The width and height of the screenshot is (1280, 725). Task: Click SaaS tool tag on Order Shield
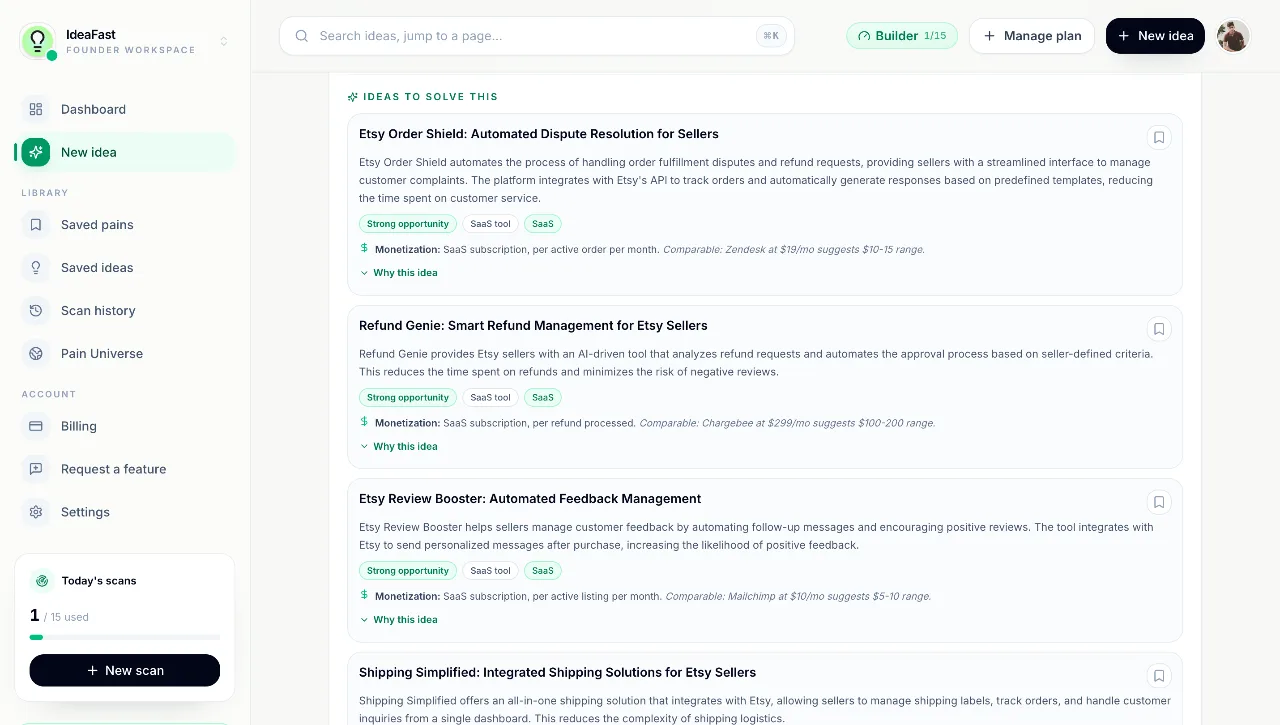click(490, 224)
